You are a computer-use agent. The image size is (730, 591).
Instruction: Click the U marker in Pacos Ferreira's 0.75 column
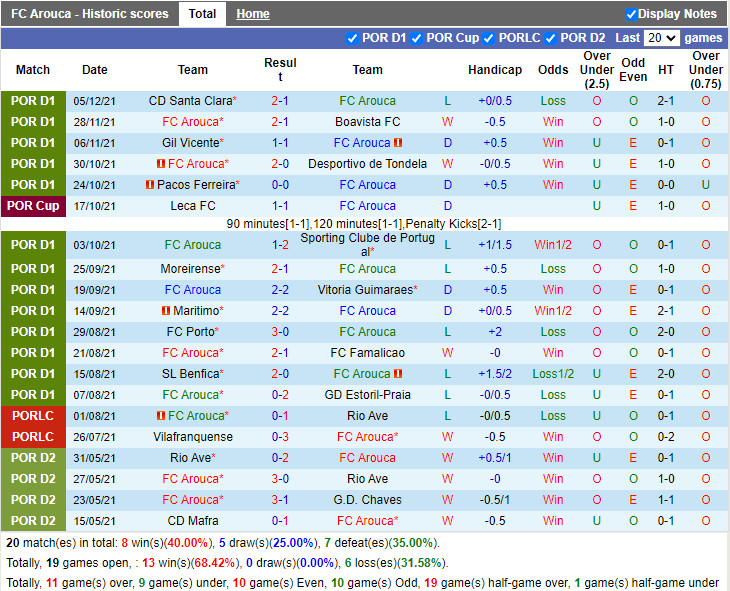pyautogui.click(x=706, y=184)
